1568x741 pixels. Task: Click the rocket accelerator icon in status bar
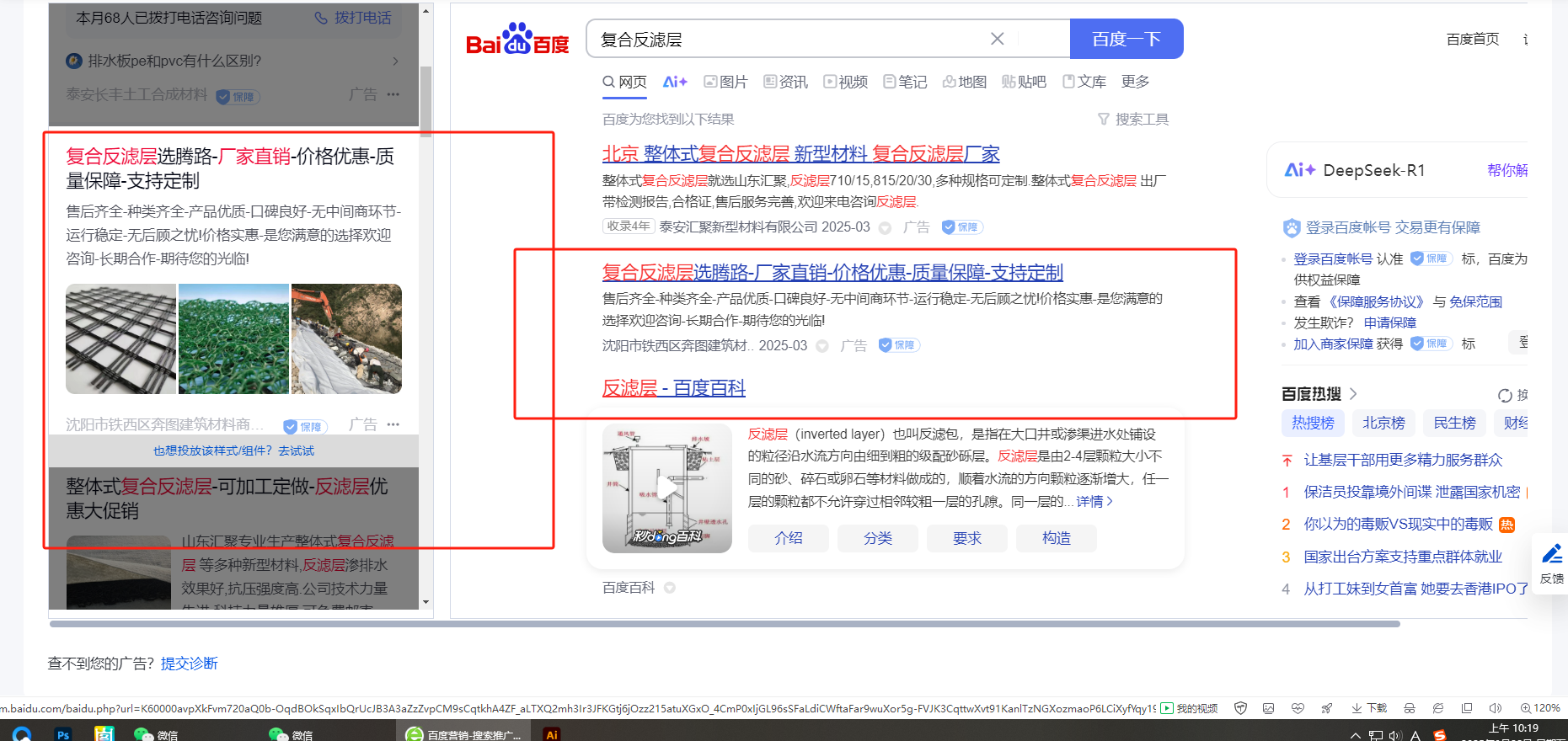pyautogui.click(x=1327, y=708)
